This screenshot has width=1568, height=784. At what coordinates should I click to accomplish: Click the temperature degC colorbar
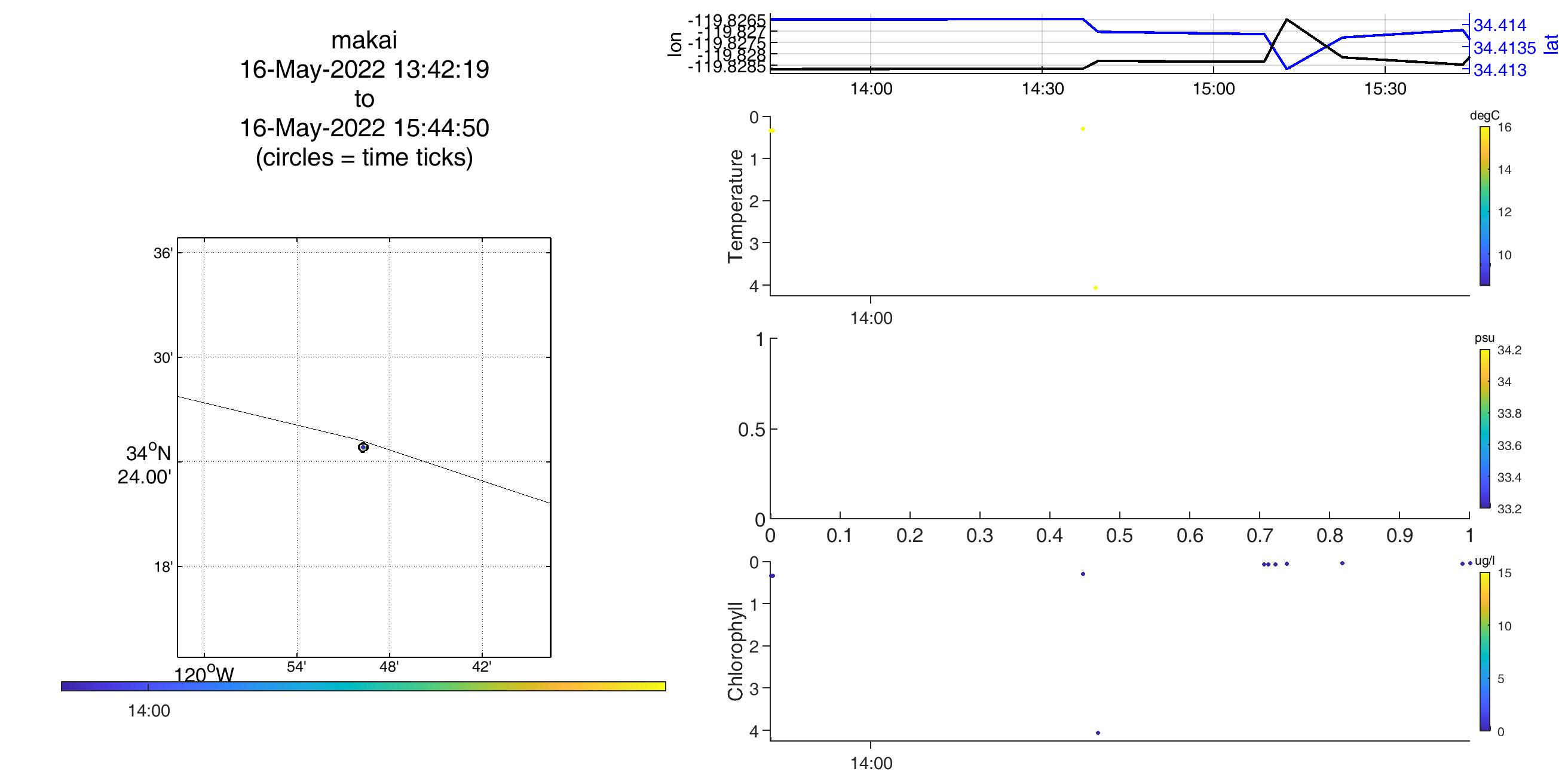click(1484, 206)
